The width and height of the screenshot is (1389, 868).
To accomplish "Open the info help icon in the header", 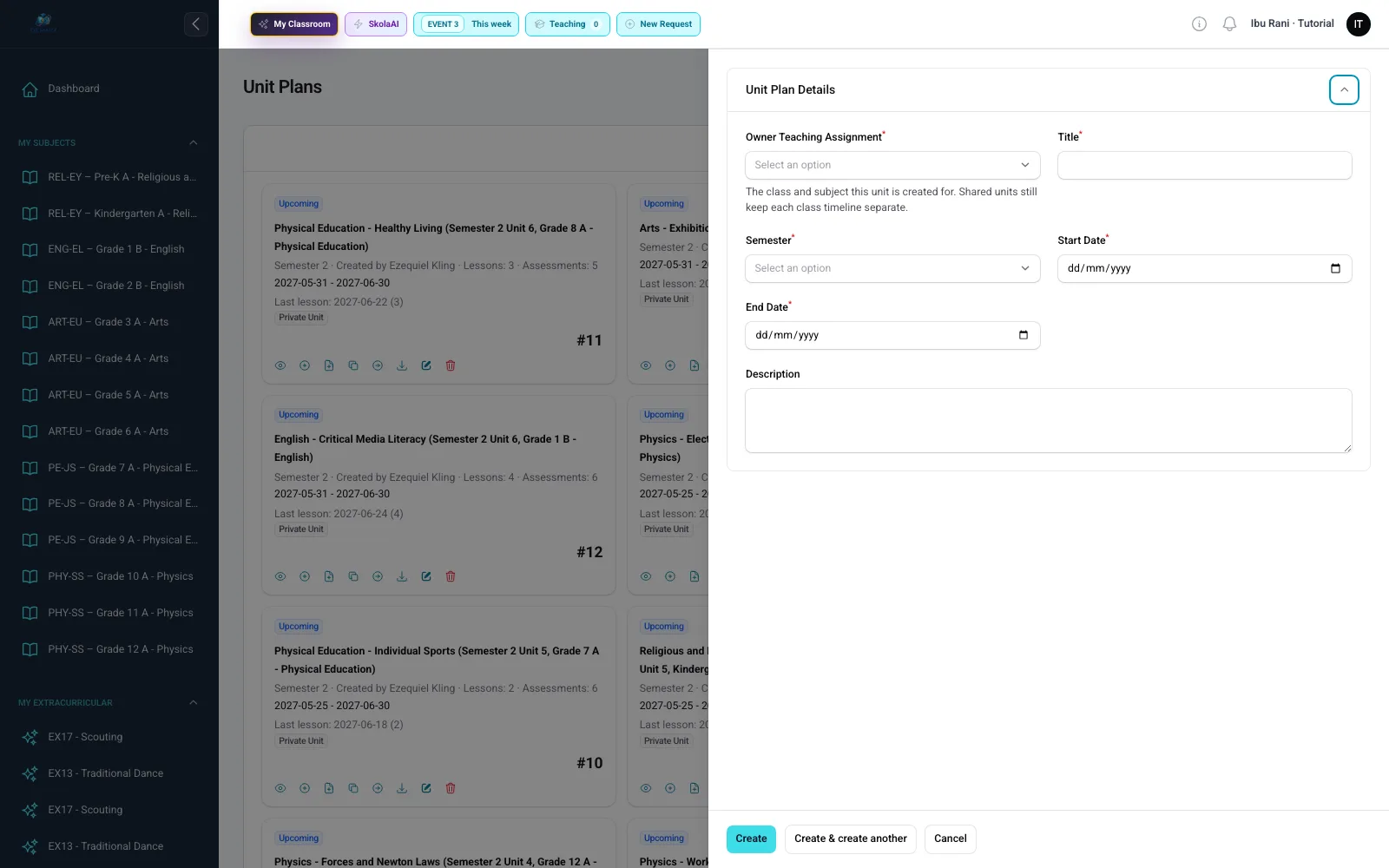I will pos(1199,24).
